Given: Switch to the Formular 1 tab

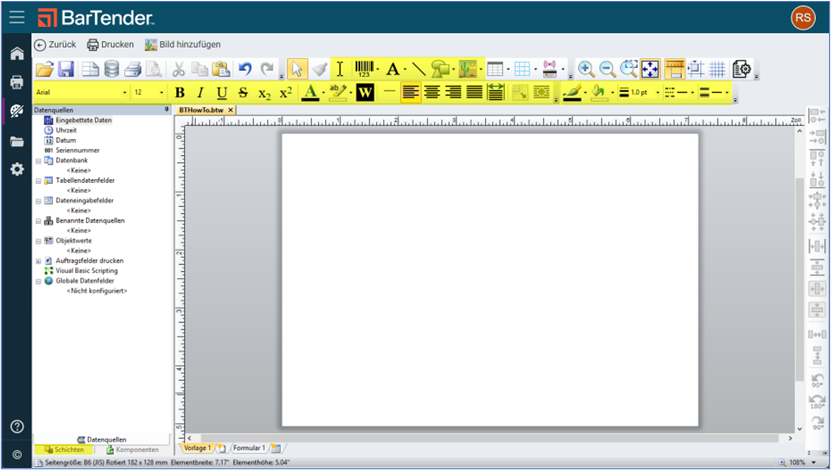Looking at the screenshot, I should coord(248,448).
